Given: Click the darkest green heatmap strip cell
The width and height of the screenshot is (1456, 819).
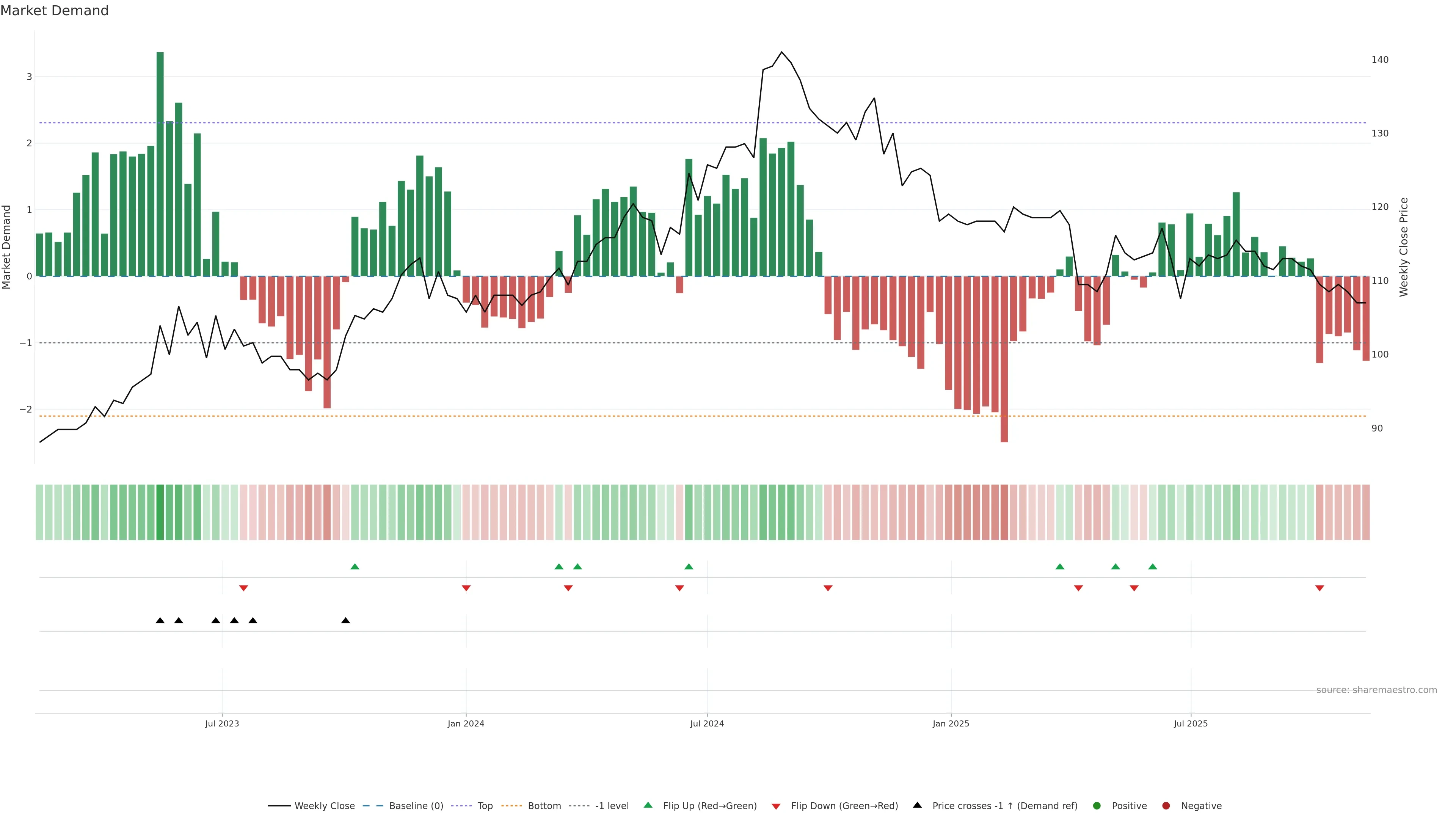Looking at the screenshot, I should (160, 512).
